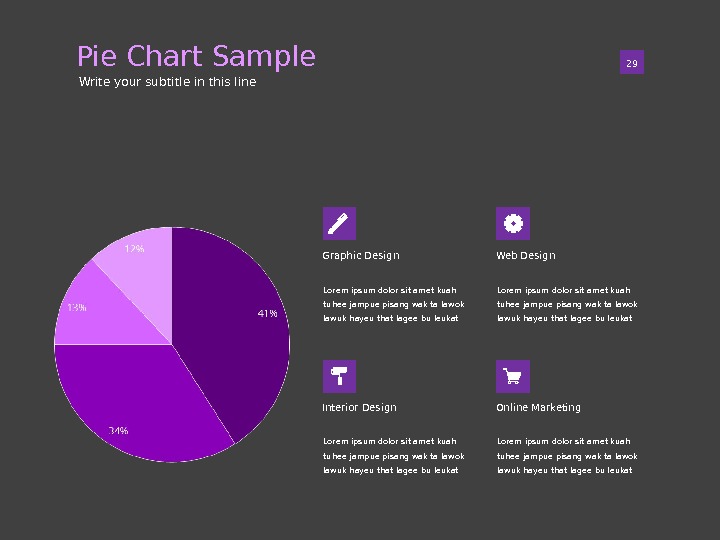Click the subtitle line text
The height and width of the screenshot is (540, 720).
click(167, 82)
